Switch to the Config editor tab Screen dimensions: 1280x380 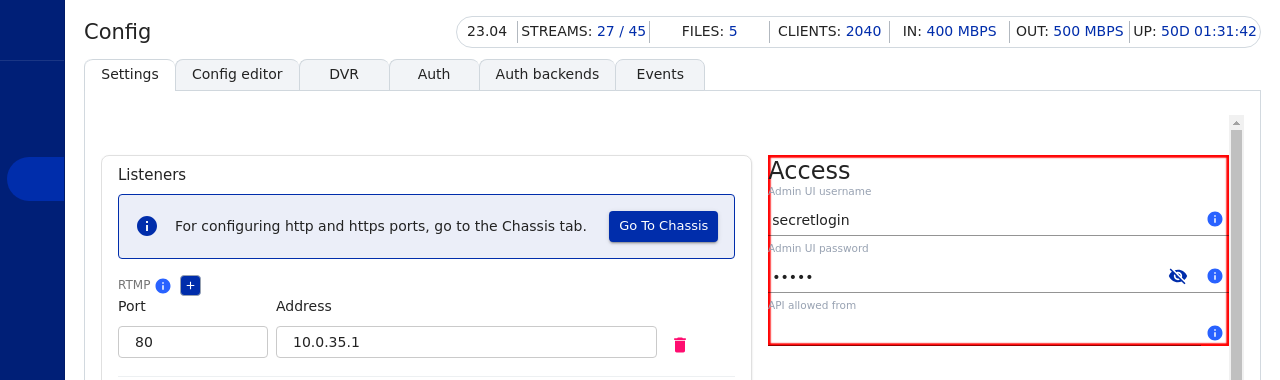coord(237,75)
